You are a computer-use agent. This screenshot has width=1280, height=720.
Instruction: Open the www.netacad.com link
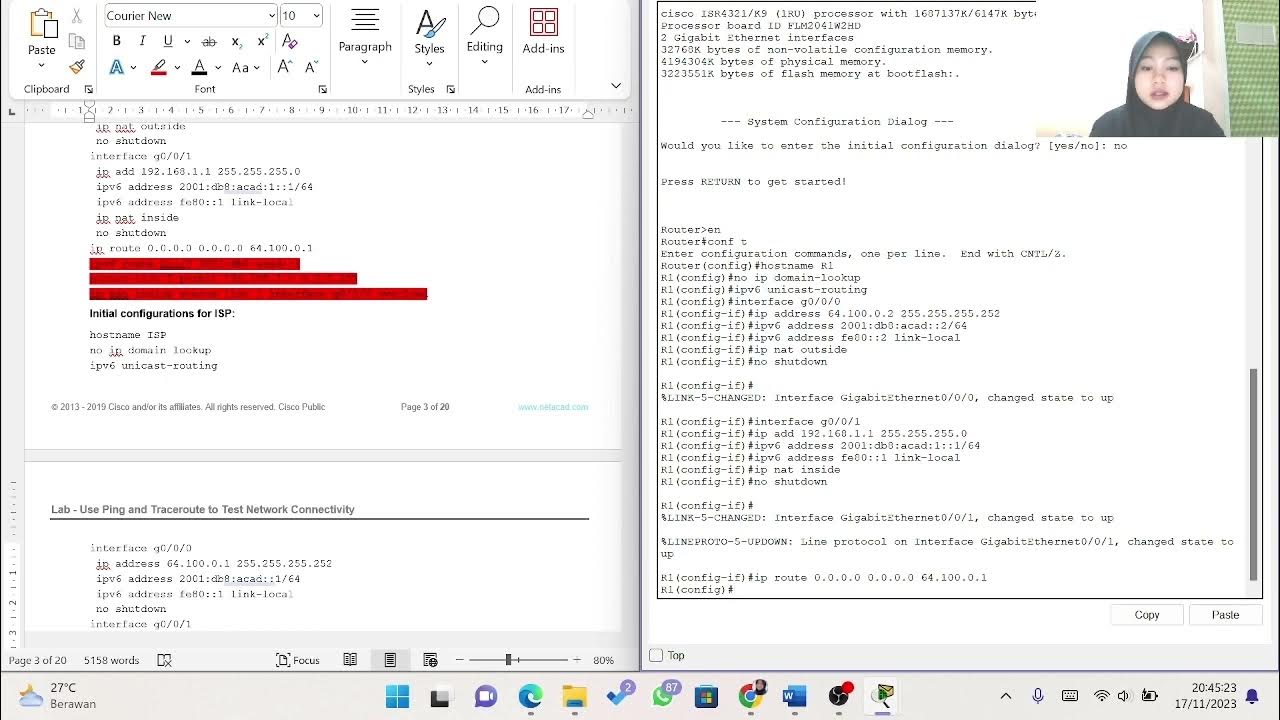click(553, 407)
